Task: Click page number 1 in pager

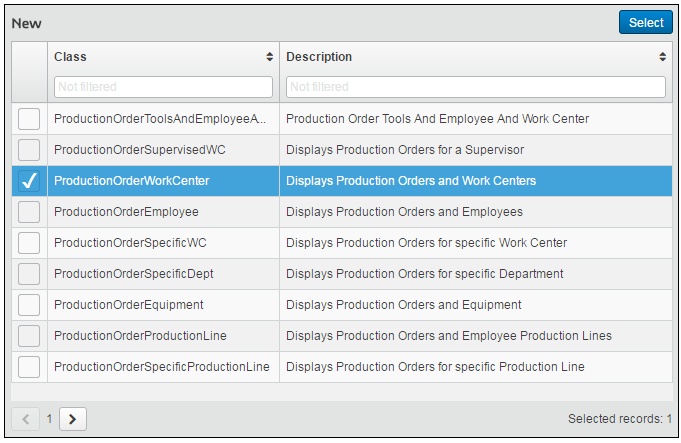Action: tap(49, 419)
